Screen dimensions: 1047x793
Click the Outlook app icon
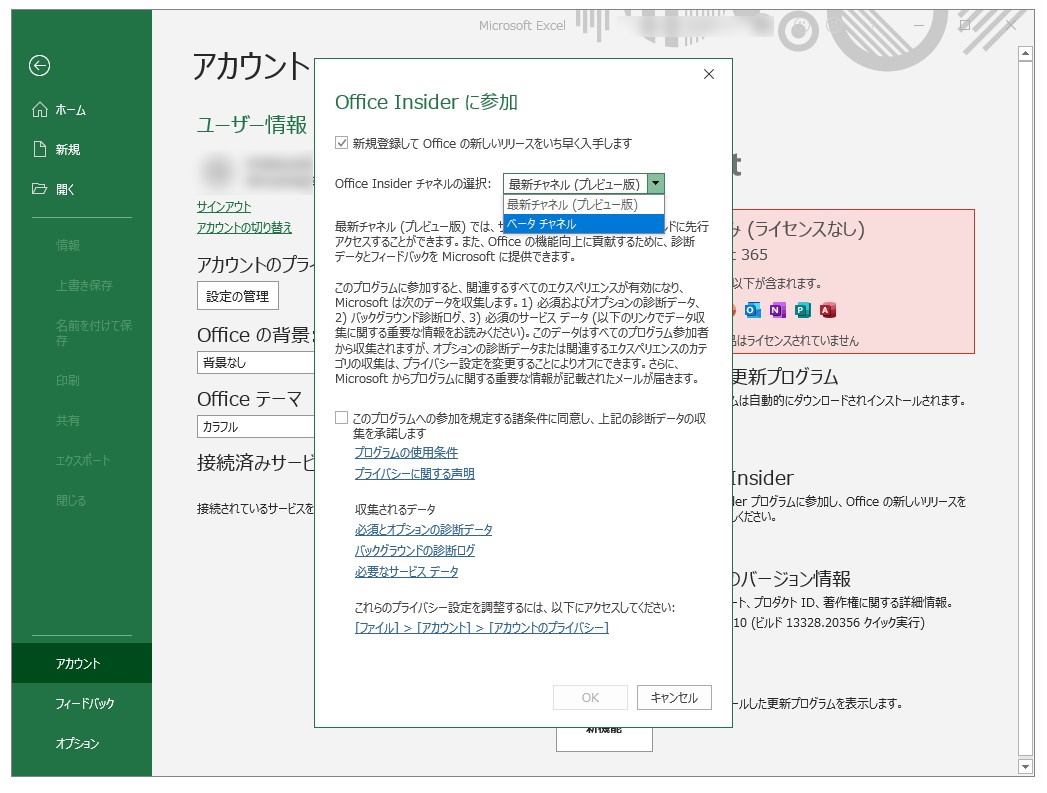tap(752, 310)
